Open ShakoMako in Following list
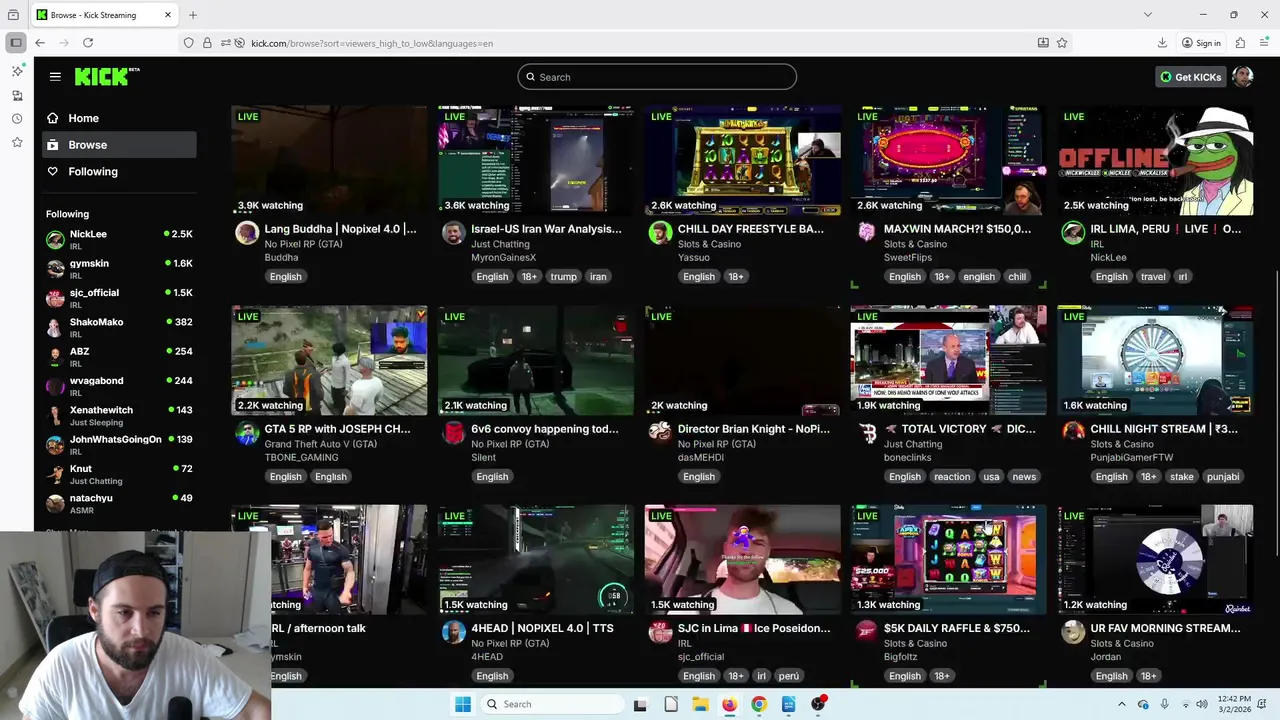 [119, 327]
